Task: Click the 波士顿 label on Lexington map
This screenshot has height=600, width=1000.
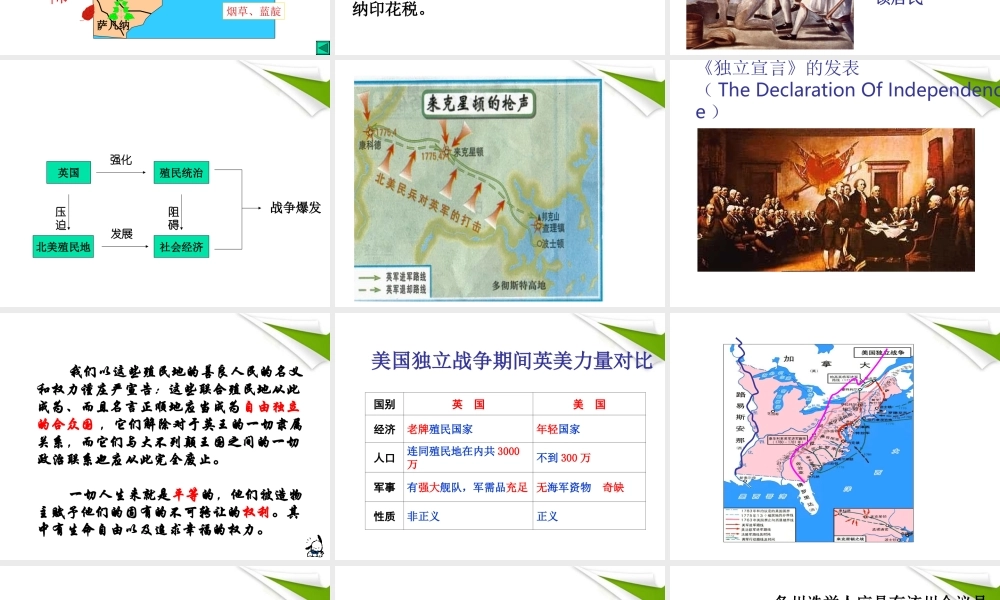Action: [551, 244]
